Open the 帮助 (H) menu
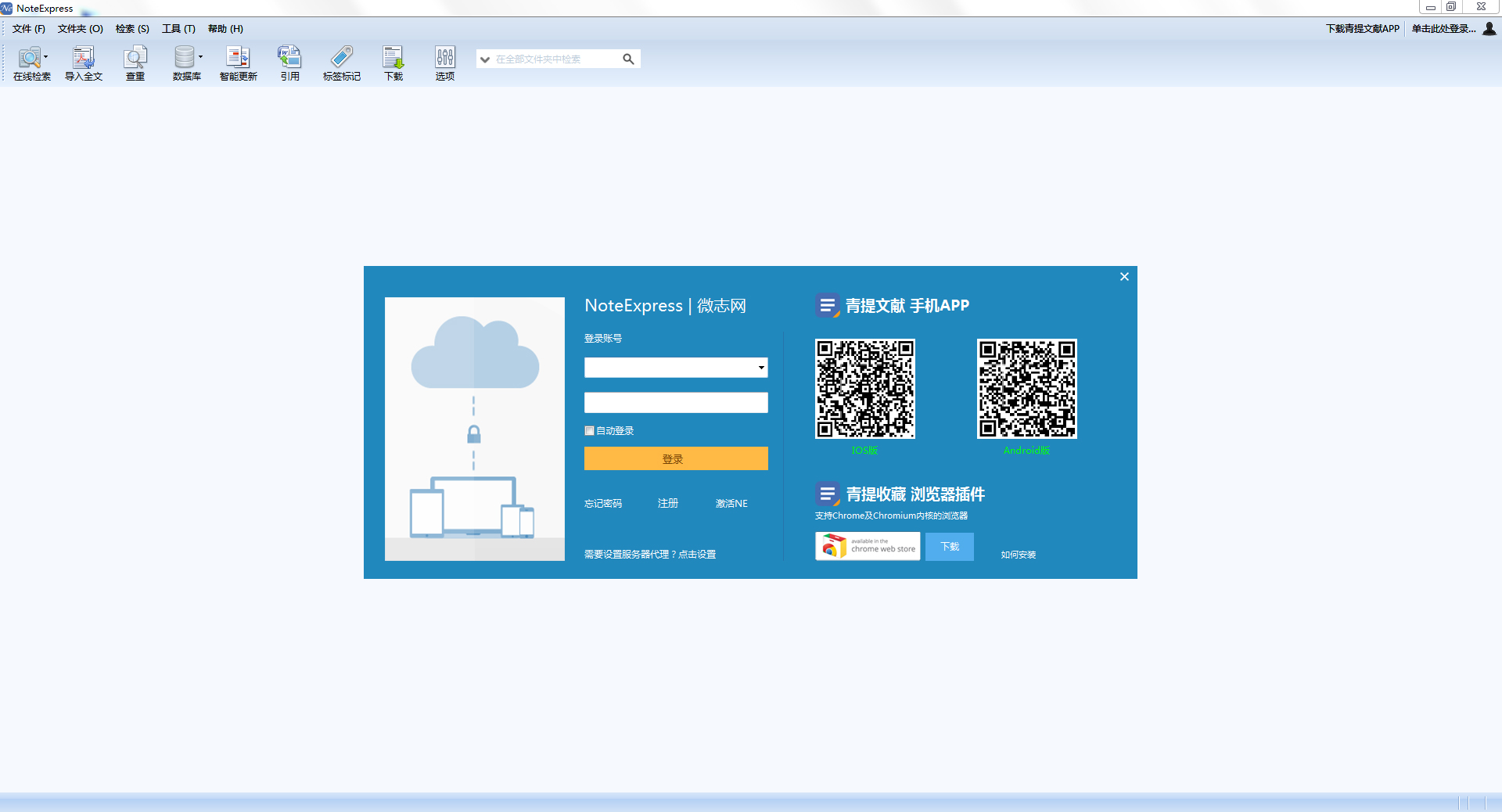This screenshot has width=1502, height=812. point(225,28)
